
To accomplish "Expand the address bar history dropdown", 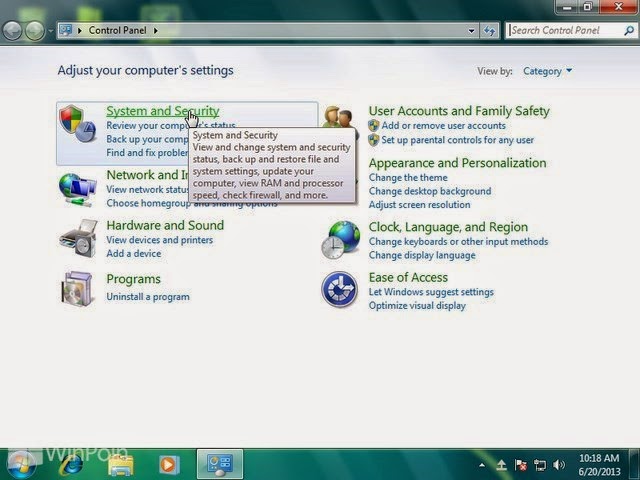I will [x=471, y=31].
